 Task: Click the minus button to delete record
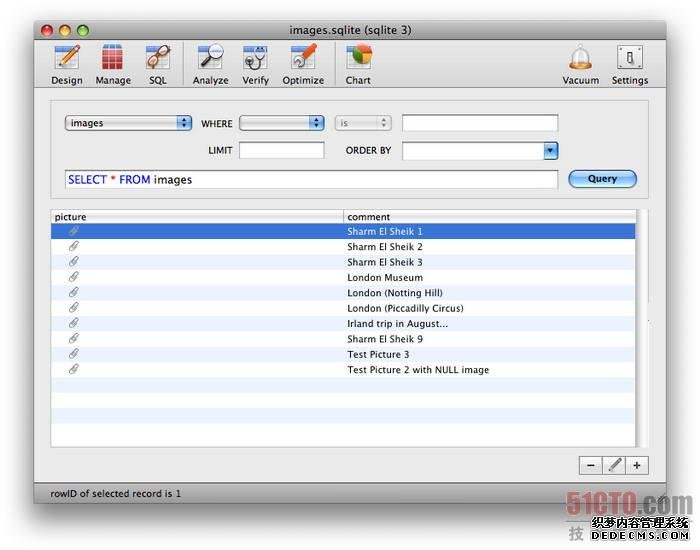(x=591, y=465)
